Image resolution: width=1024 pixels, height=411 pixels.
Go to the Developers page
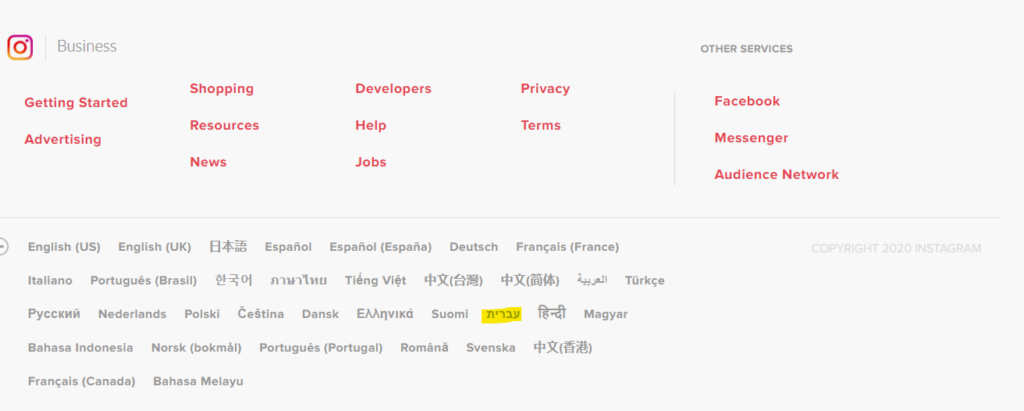393,88
